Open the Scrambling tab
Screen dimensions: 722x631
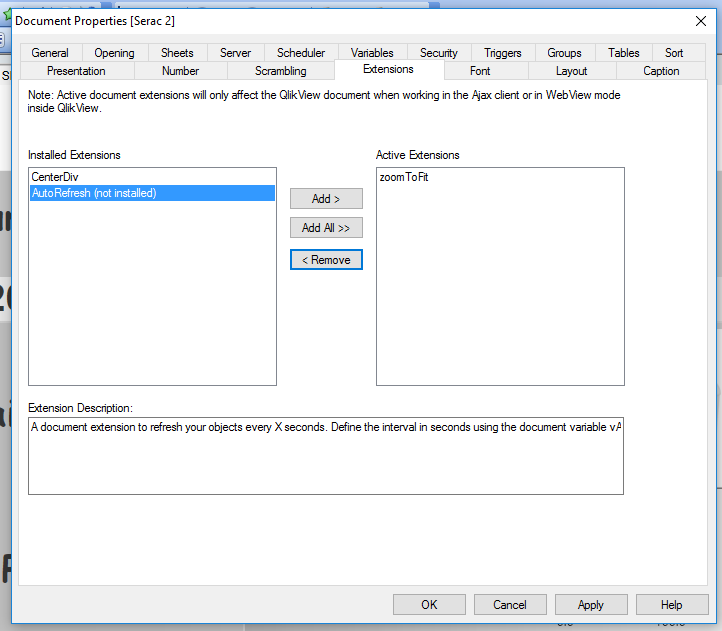click(x=281, y=71)
